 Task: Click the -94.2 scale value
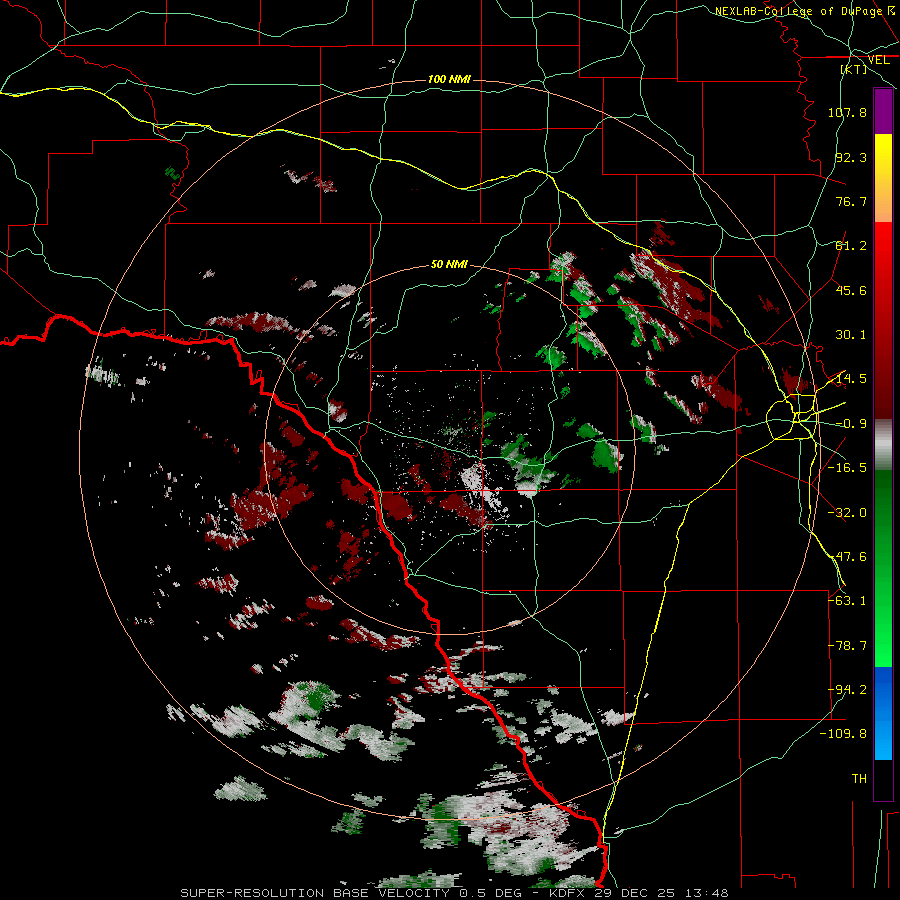pyautogui.click(x=847, y=690)
